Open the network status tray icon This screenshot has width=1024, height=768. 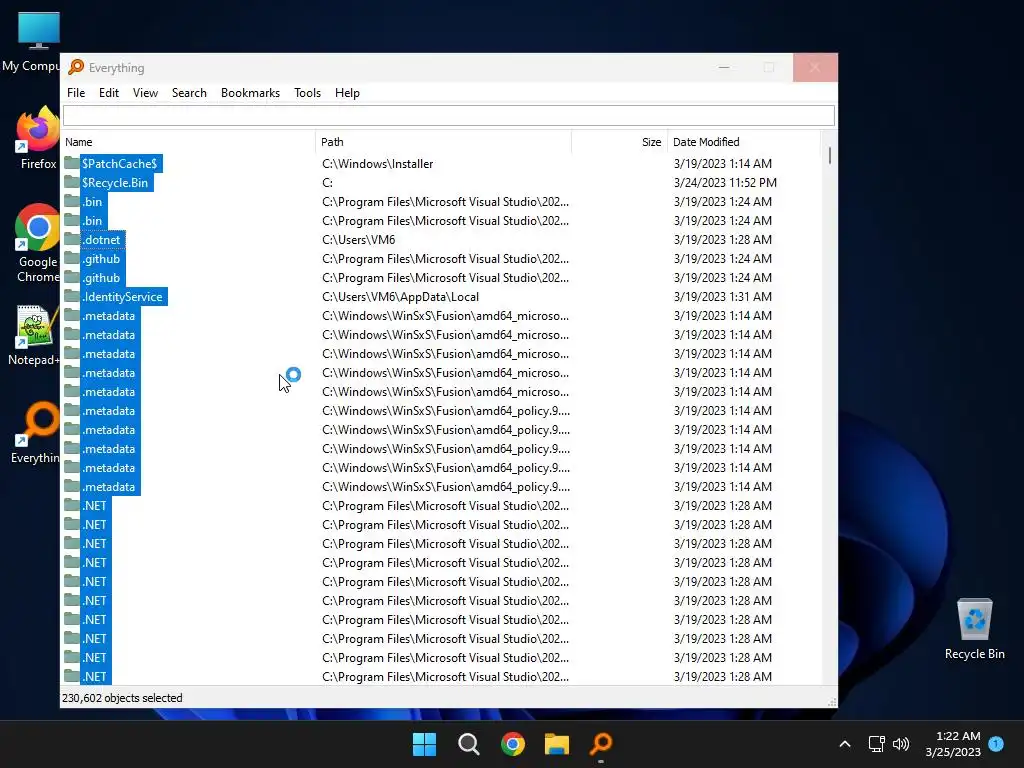pos(876,744)
